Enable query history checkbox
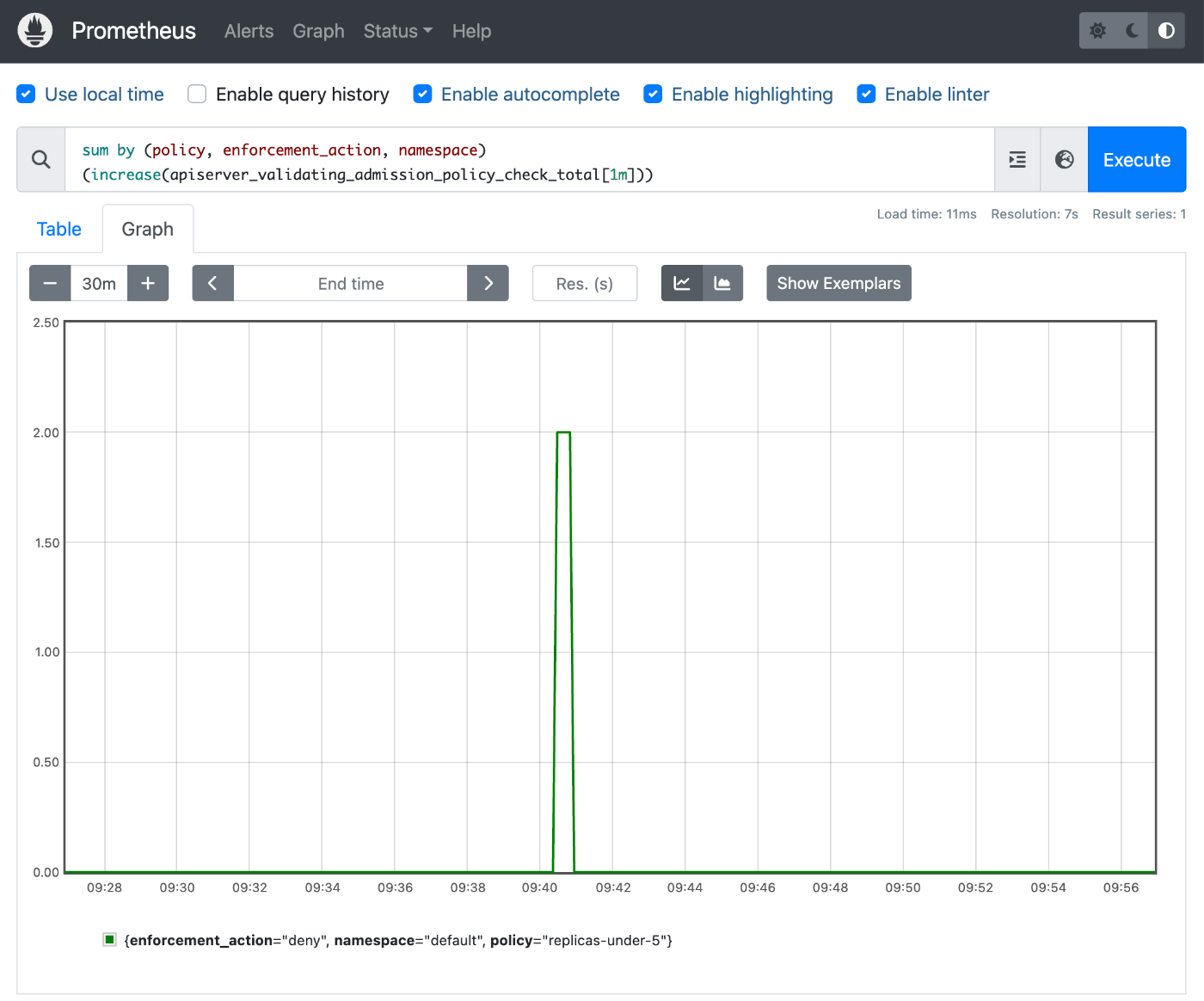Viewport: 1204px width, 1001px height. pos(197,94)
